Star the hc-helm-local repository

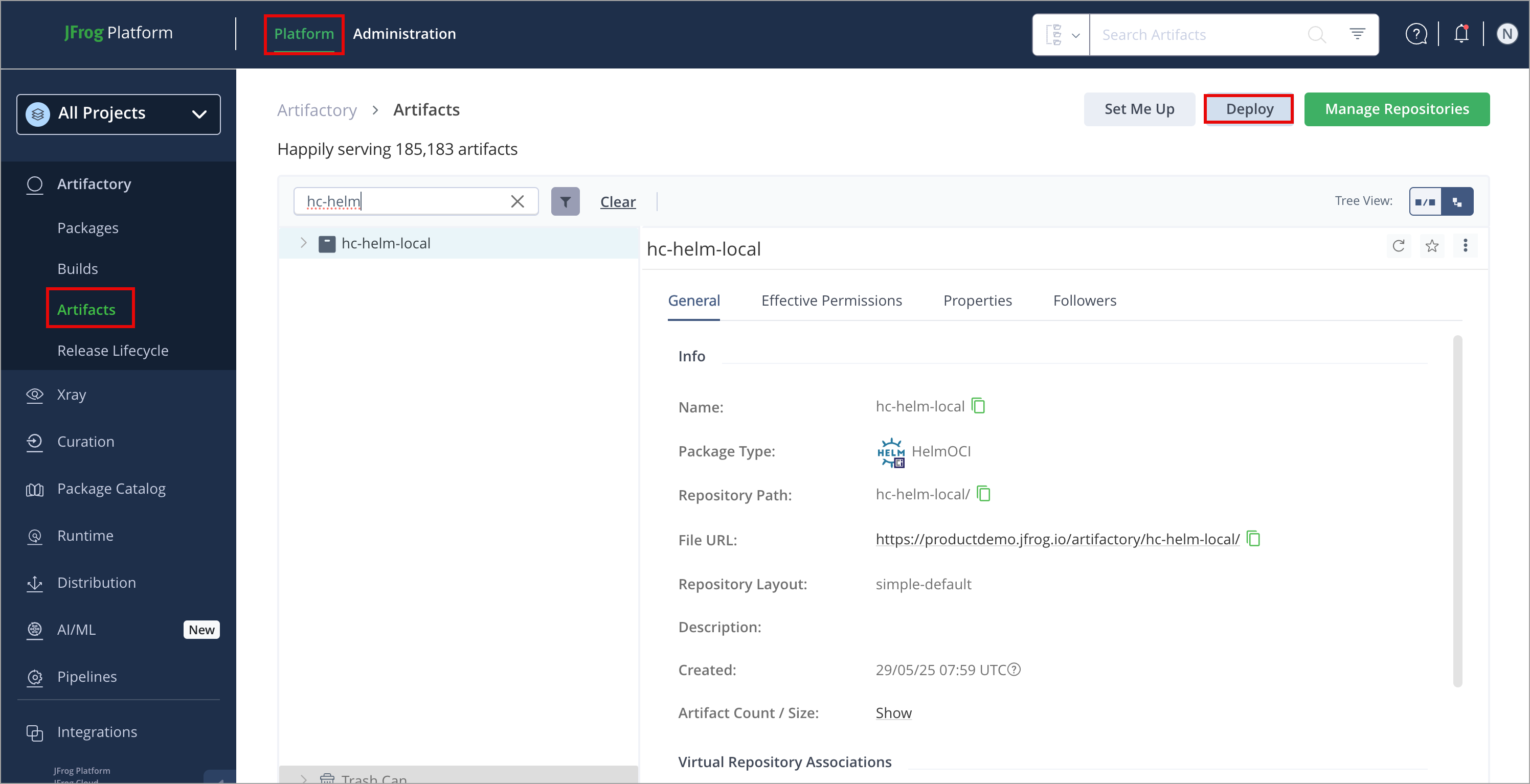point(1432,245)
